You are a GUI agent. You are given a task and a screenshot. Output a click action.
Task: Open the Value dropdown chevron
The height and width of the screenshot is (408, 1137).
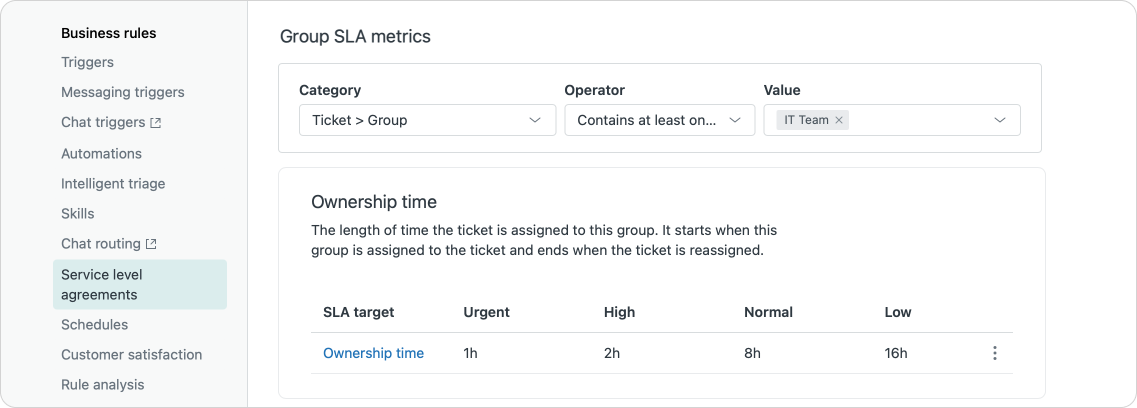point(1000,120)
